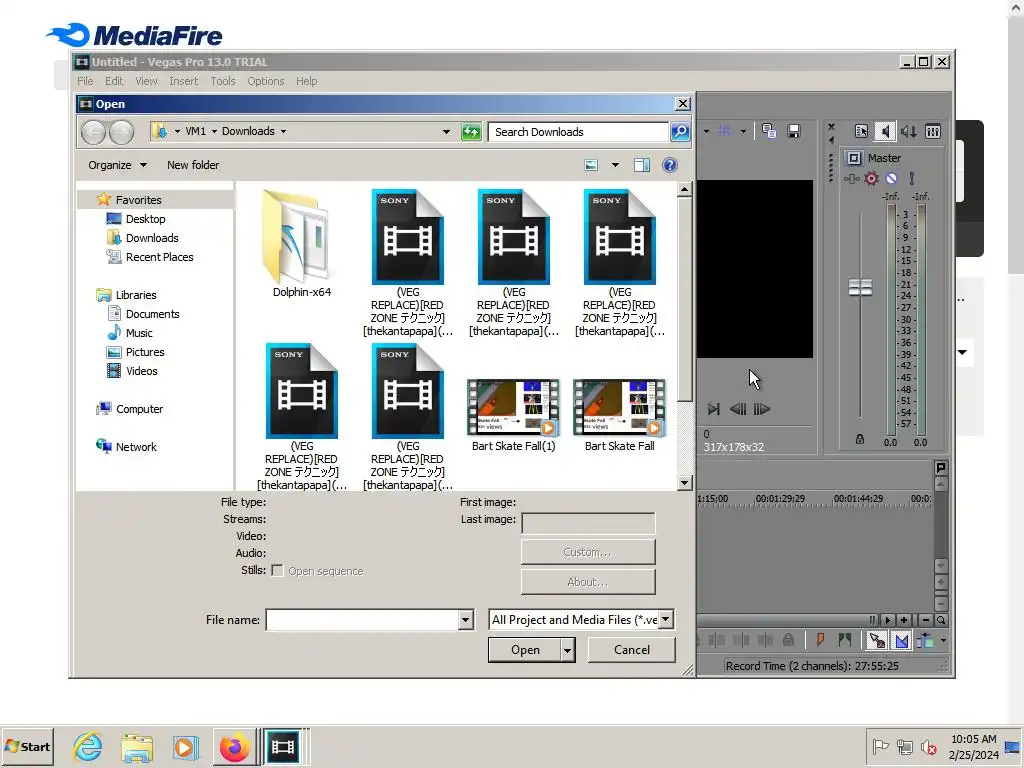This screenshot has width=1024, height=768.
Task: Click the Search Downloads field
Action: pos(579,131)
